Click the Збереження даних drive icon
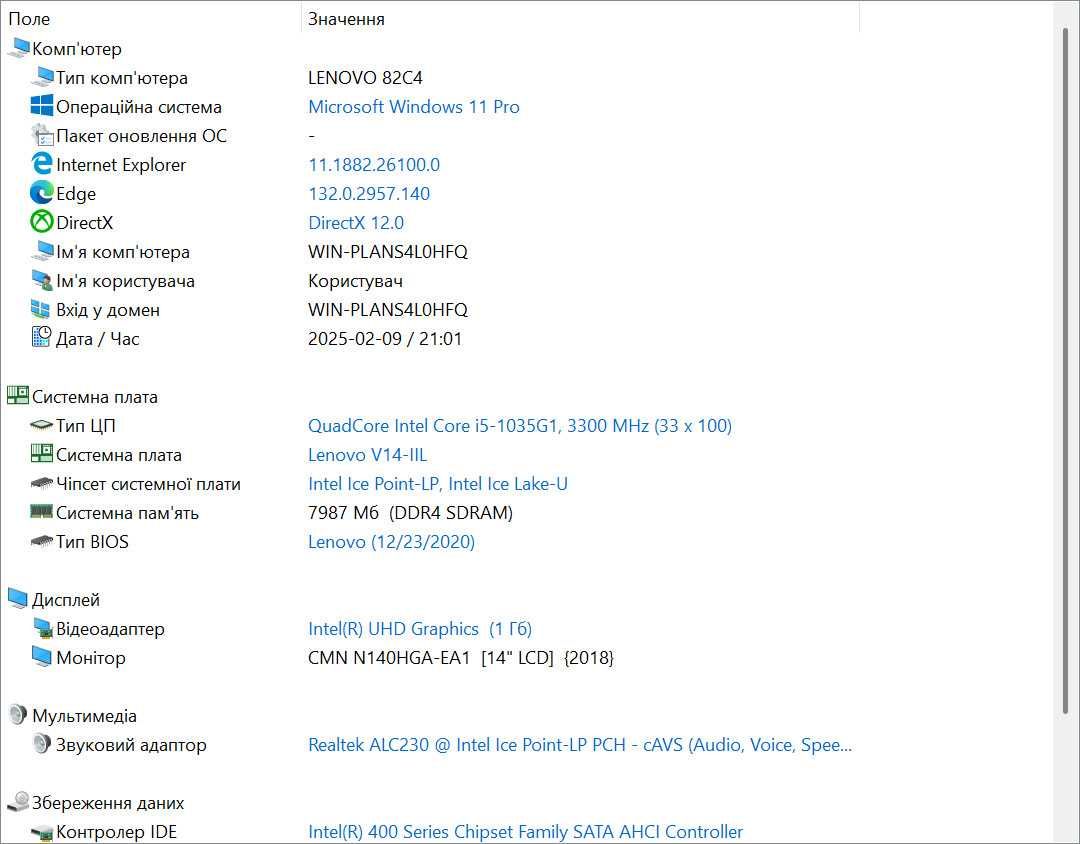 tap(19, 802)
